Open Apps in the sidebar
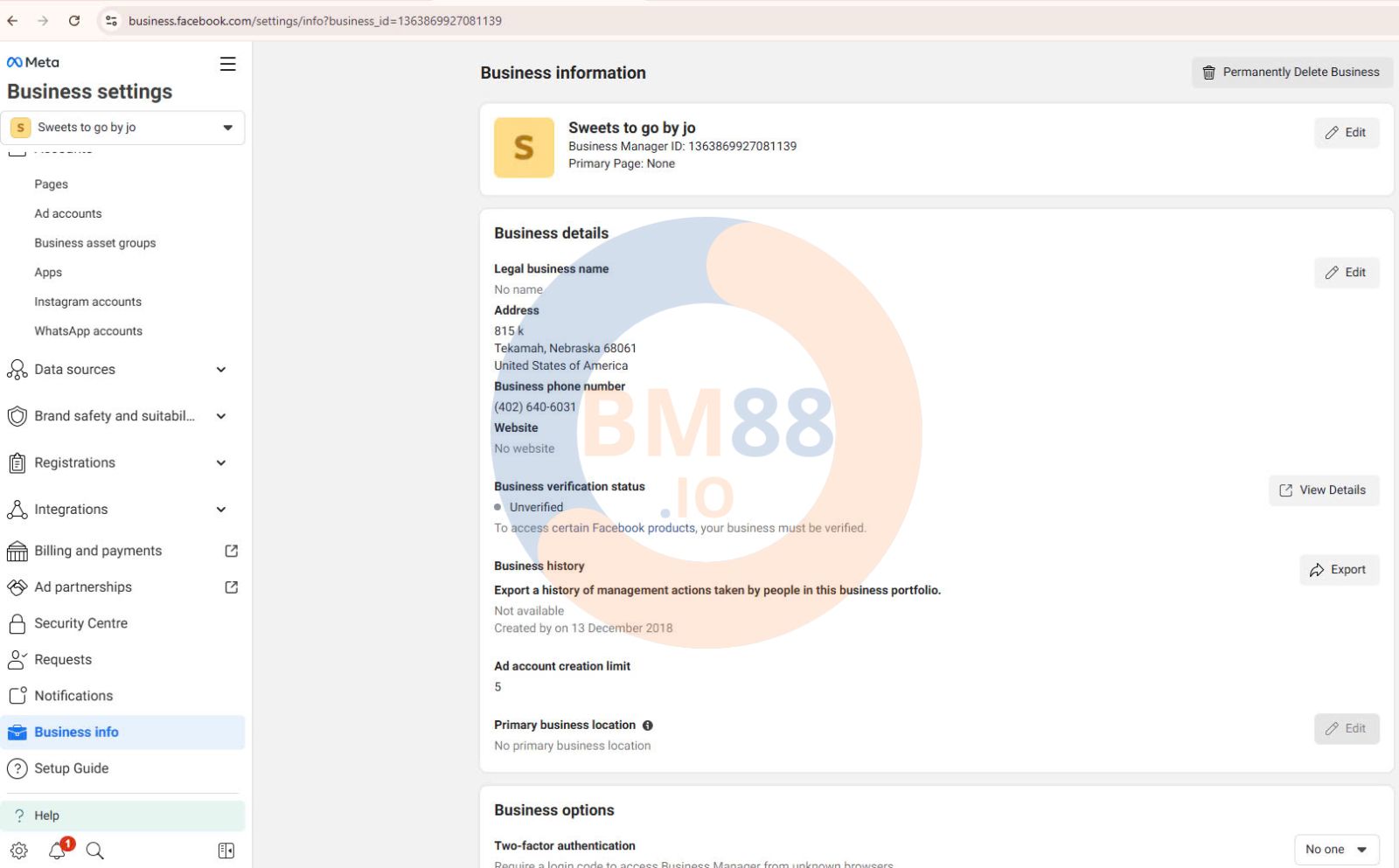1399x868 pixels. (48, 273)
